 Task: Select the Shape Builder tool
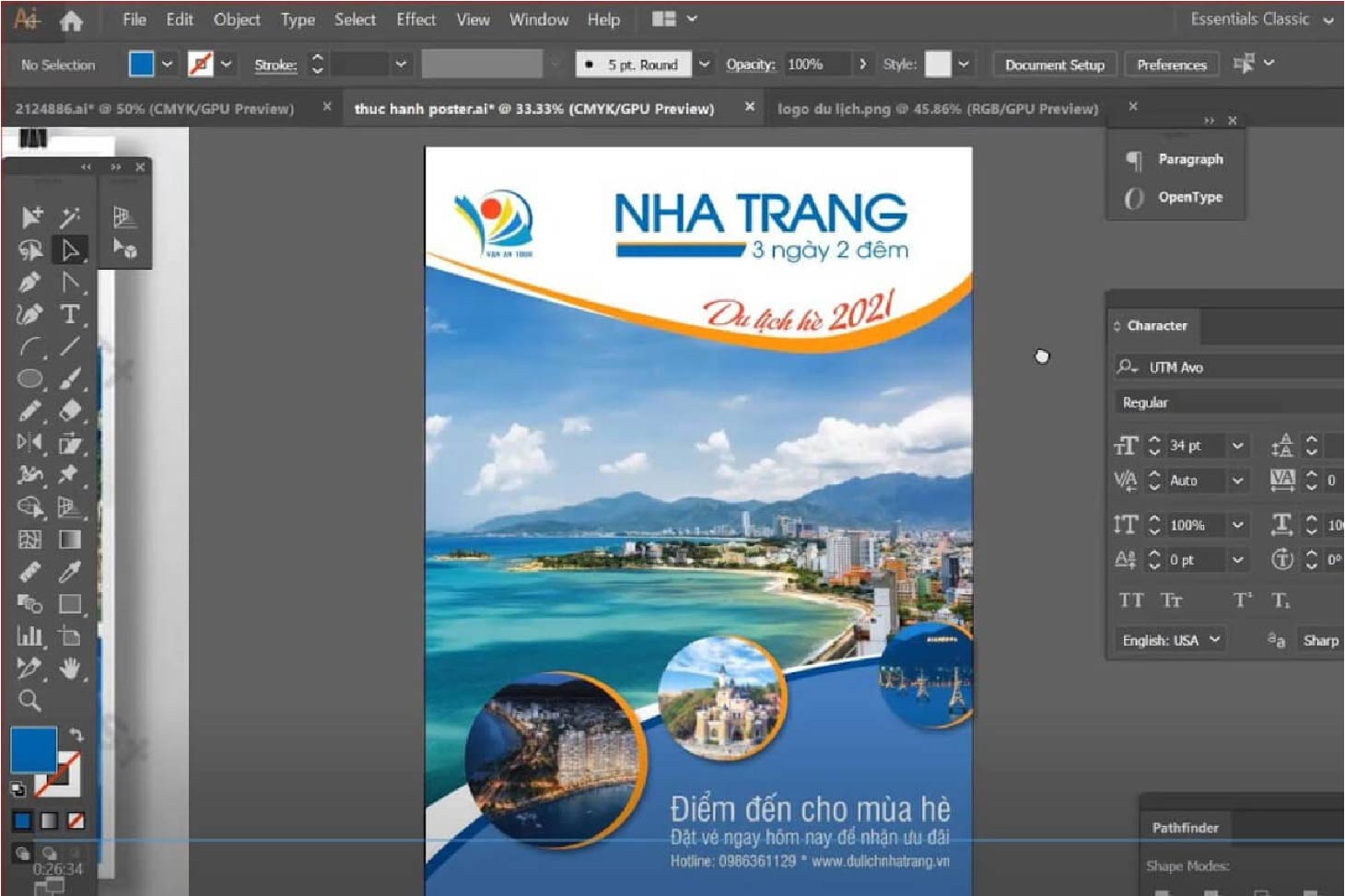29,507
